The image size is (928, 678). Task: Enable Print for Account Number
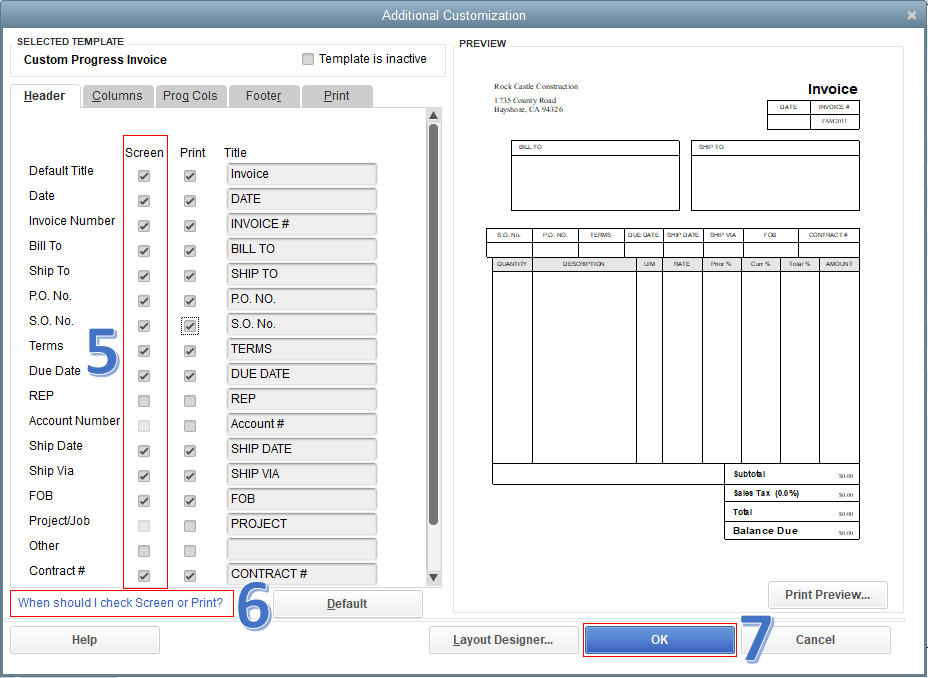tap(189, 425)
